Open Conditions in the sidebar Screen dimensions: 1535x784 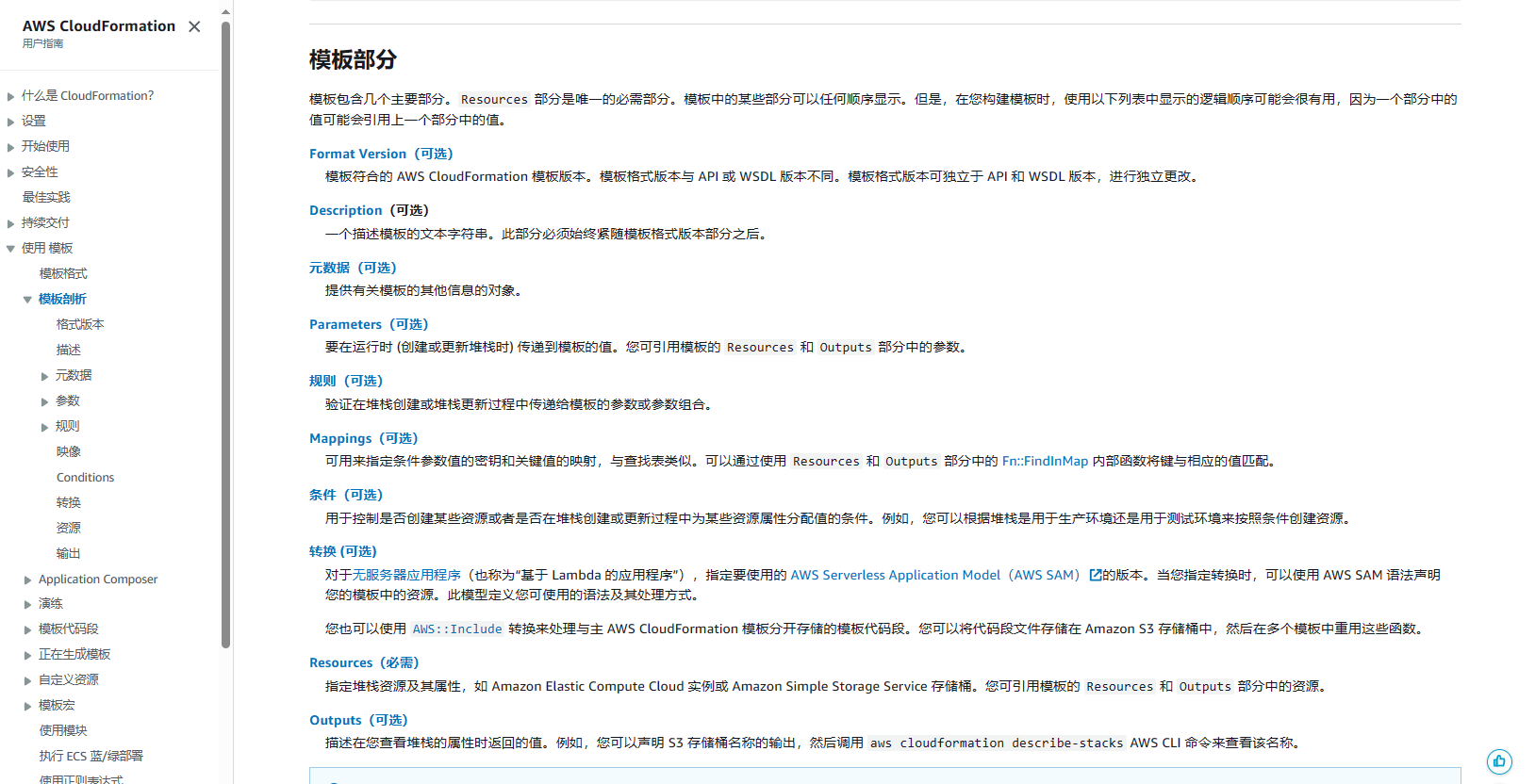[85, 477]
